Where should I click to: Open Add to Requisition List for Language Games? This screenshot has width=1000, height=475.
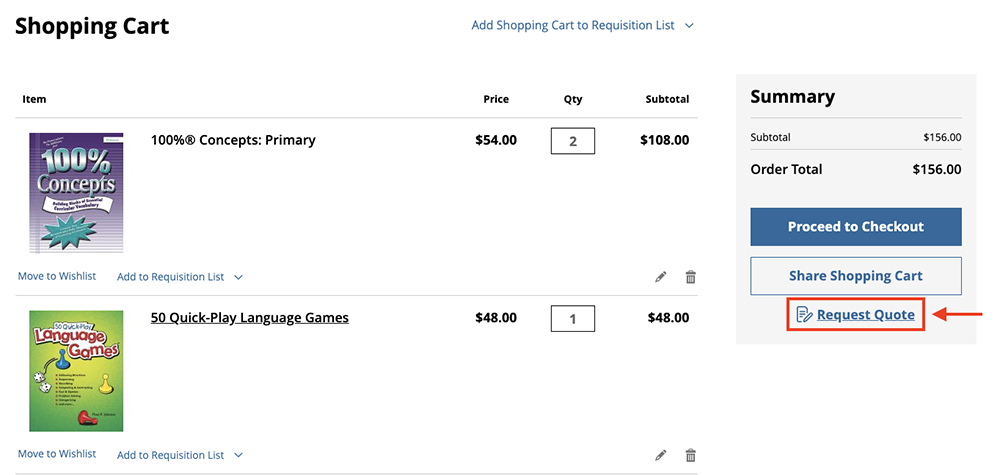tap(179, 455)
